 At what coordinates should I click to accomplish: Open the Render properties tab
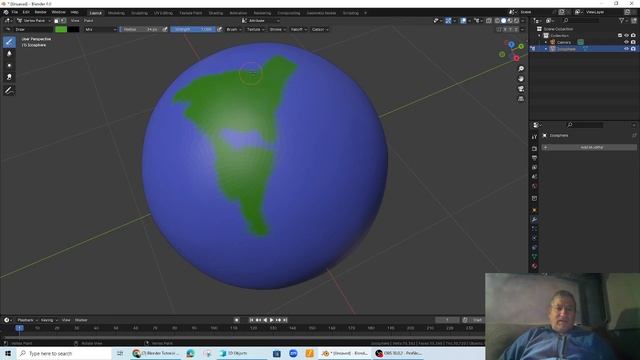tap(534, 149)
